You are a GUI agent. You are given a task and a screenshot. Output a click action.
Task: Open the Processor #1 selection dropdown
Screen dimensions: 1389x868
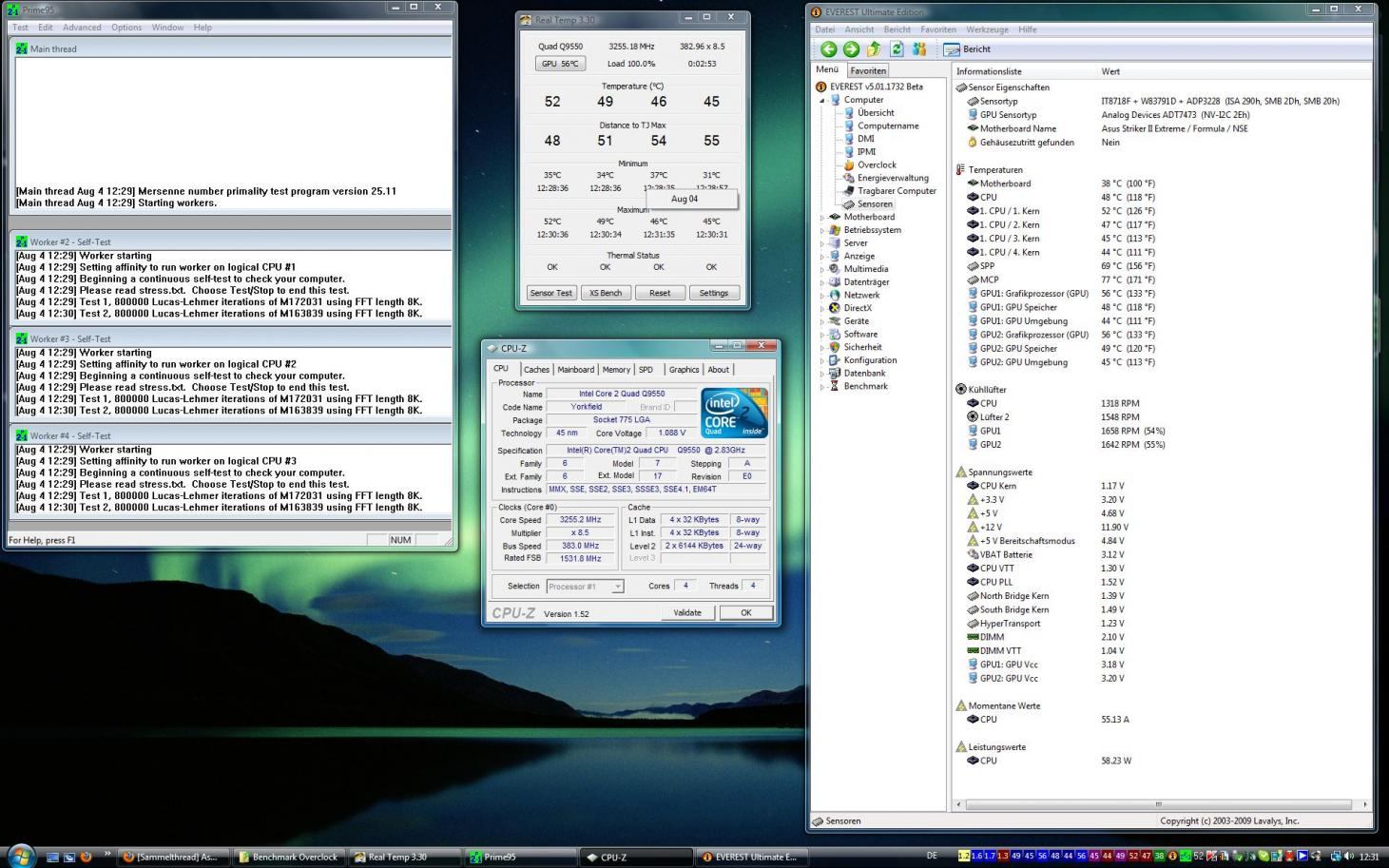pyautogui.click(x=585, y=587)
